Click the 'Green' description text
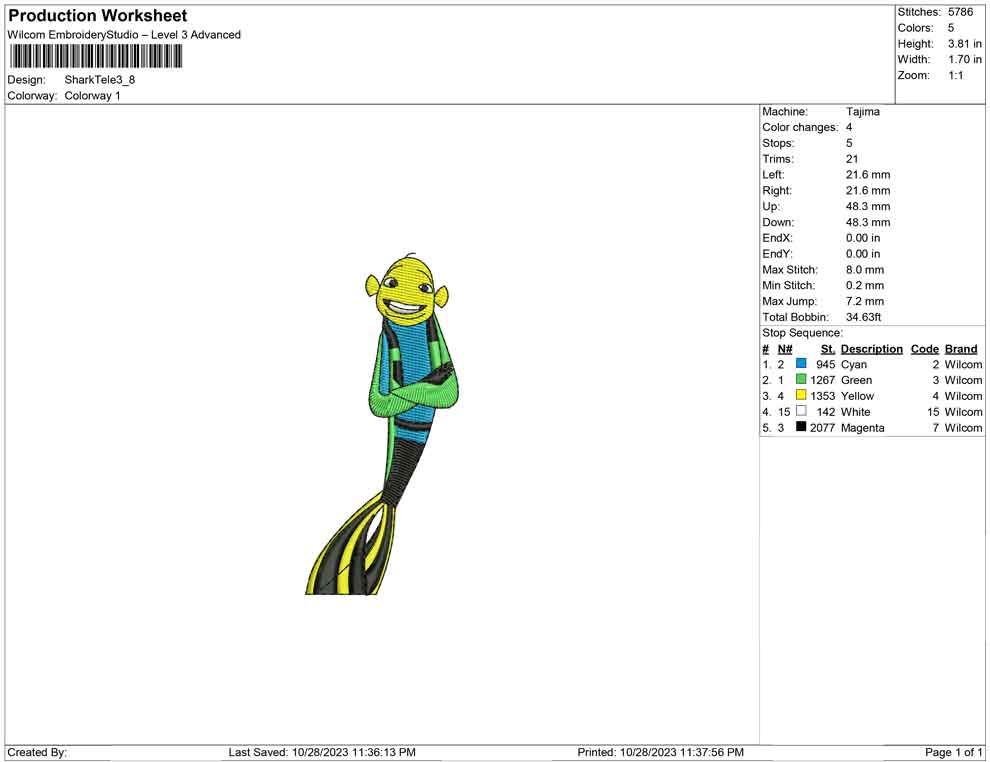 point(856,380)
